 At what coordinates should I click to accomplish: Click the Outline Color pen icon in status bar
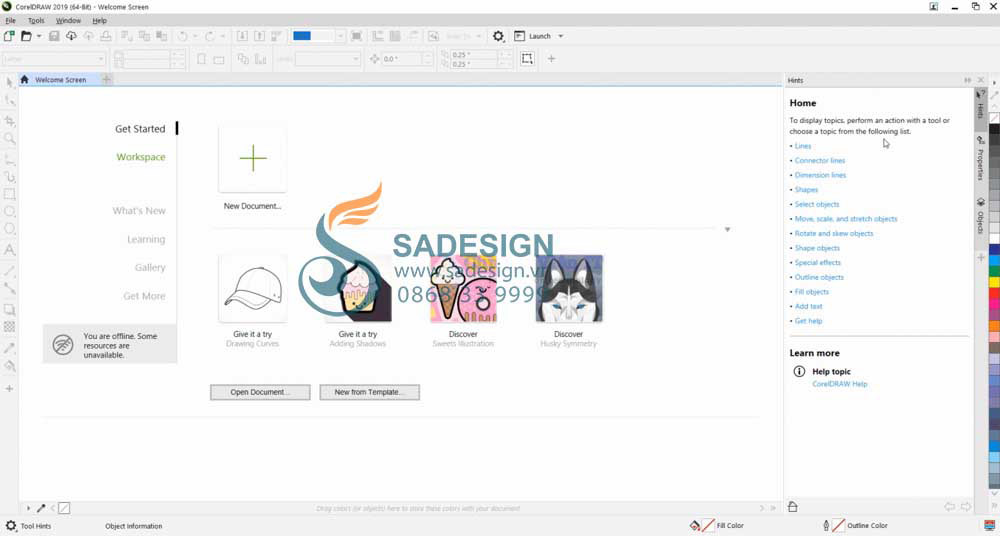point(826,526)
